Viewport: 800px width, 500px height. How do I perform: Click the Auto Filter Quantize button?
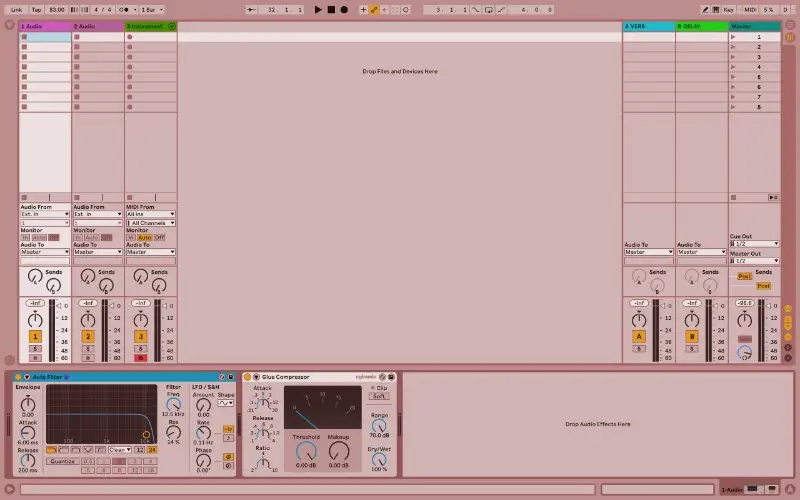point(61,461)
